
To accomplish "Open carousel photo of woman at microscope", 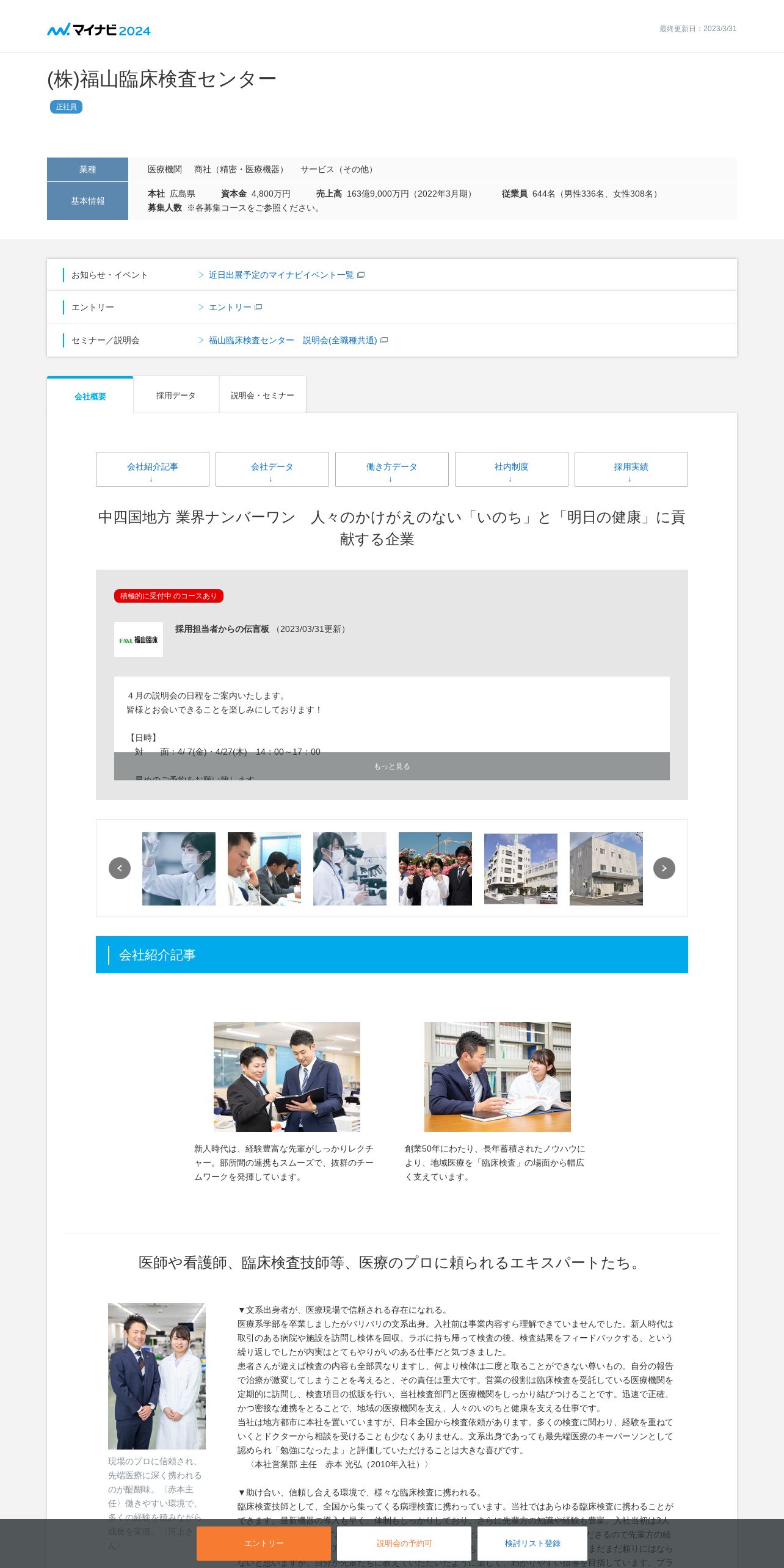I will point(350,868).
